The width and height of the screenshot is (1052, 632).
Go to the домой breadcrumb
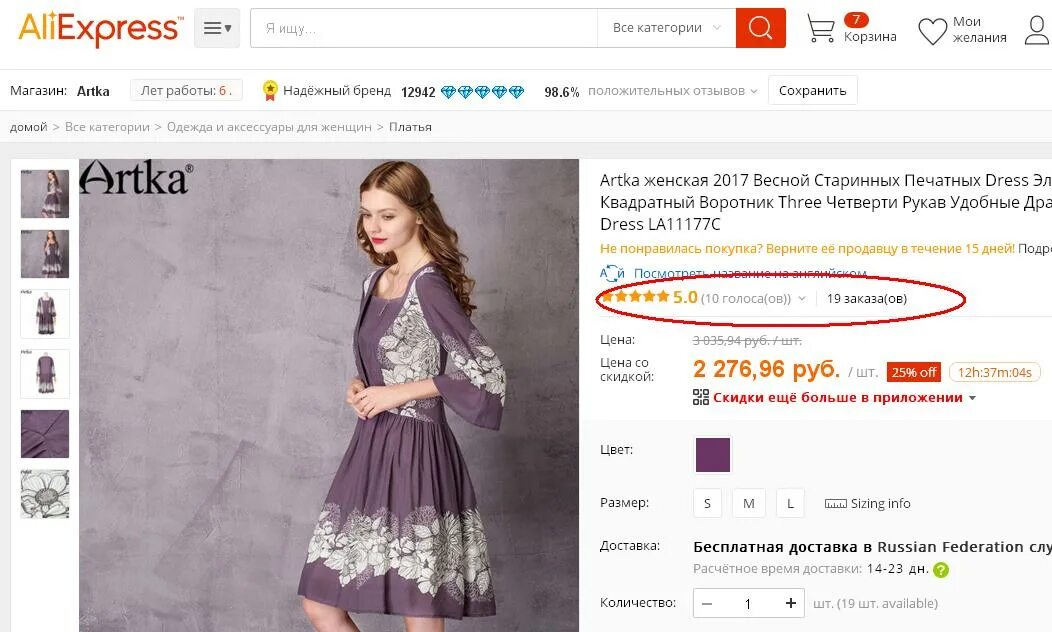pyautogui.click(x=28, y=127)
